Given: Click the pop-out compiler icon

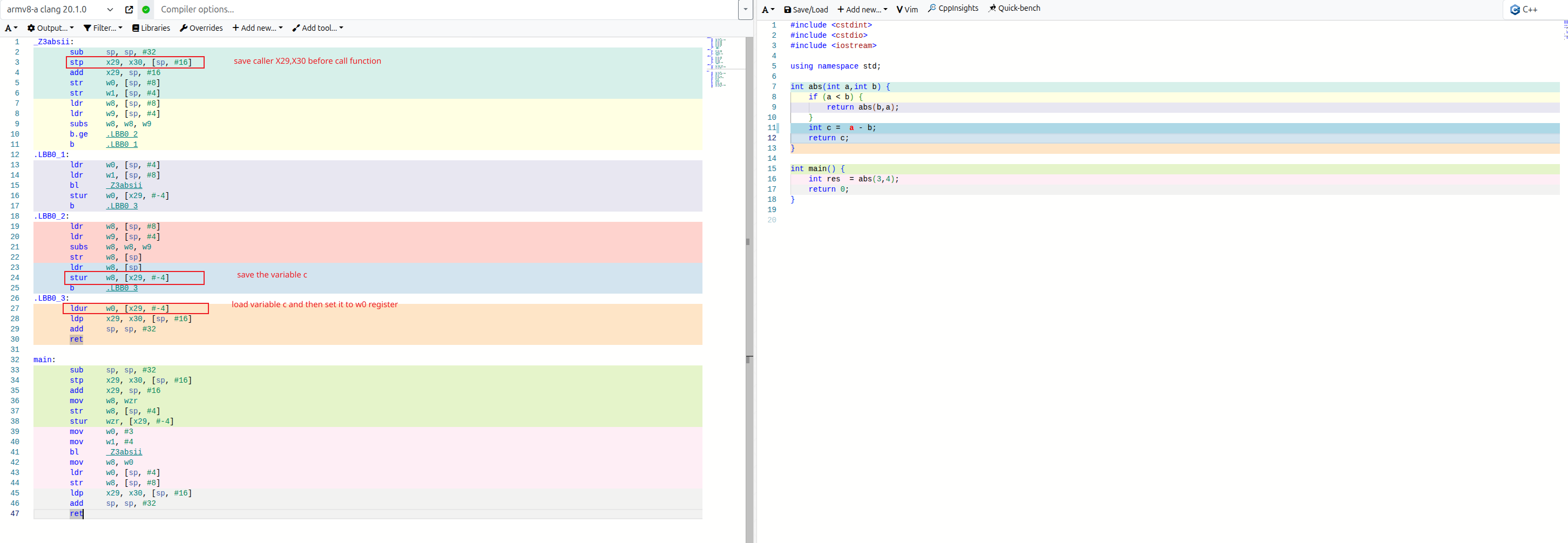Looking at the screenshot, I should [x=129, y=10].
